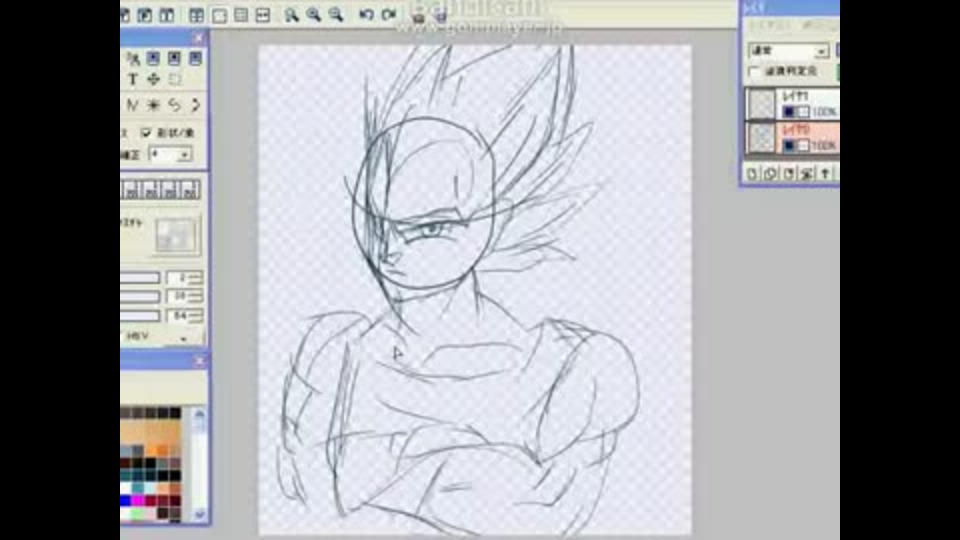Image resolution: width=960 pixels, height=540 pixels.
Task: Click the middle blue square tool icon in top tool row
Action: [174, 58]
